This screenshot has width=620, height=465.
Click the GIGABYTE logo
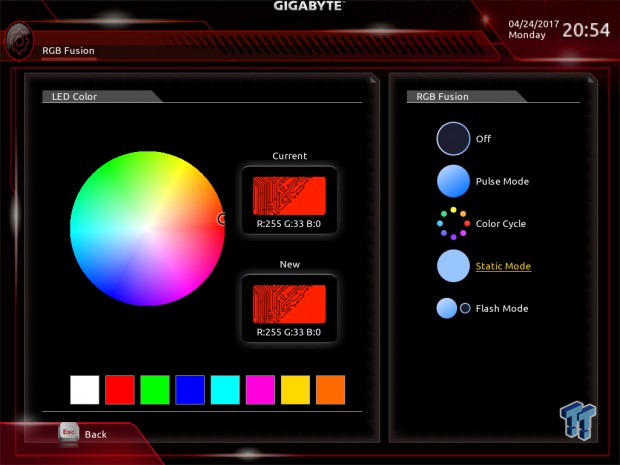(309, 6)
